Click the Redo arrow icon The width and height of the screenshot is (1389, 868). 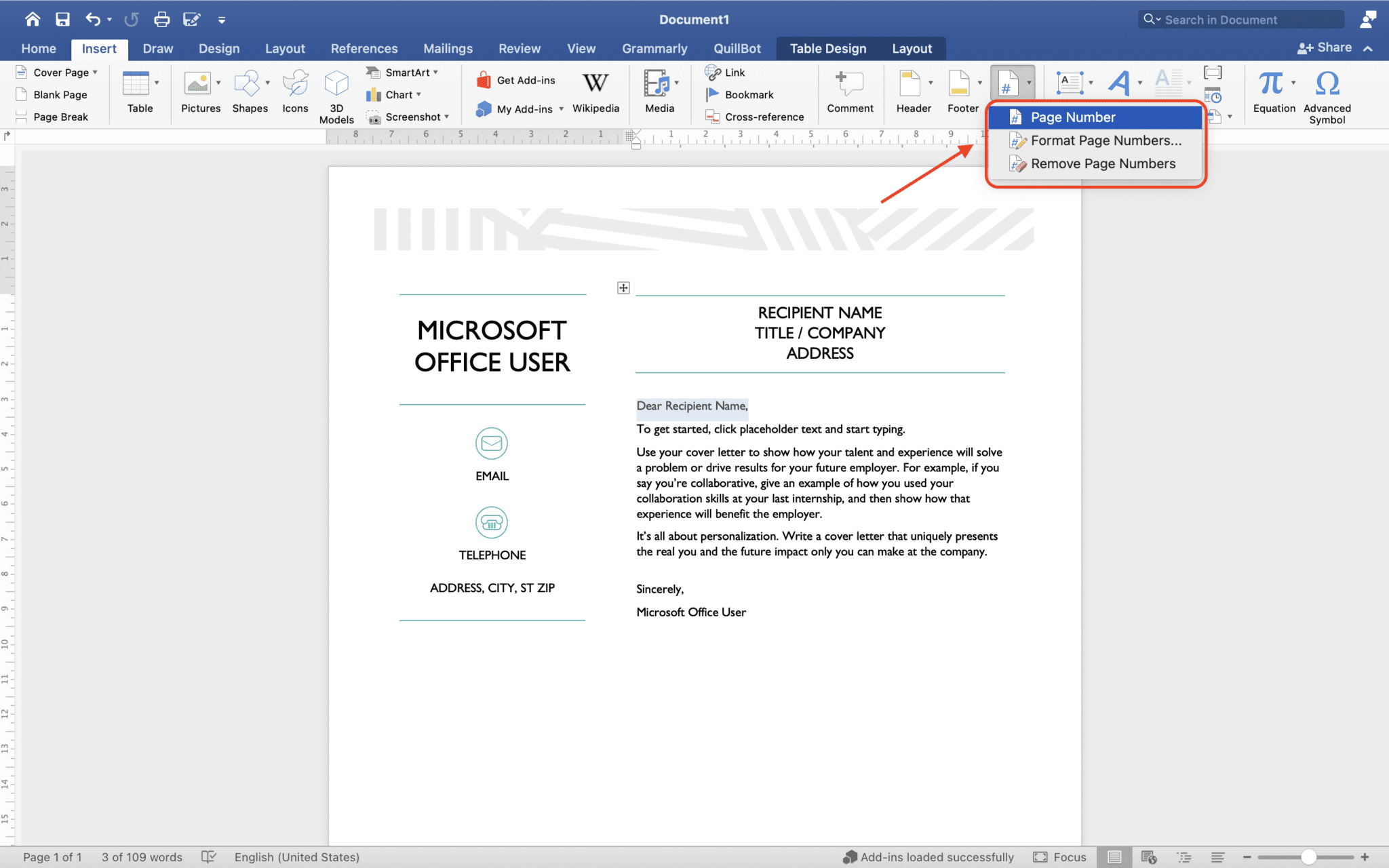click(131, 20)
